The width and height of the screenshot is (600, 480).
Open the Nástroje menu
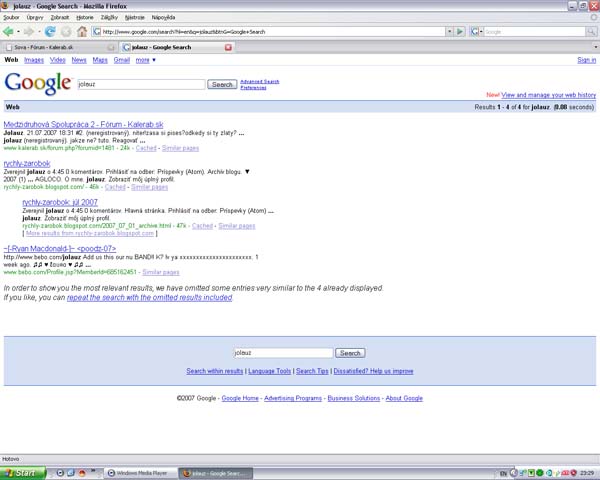point(135,17)
